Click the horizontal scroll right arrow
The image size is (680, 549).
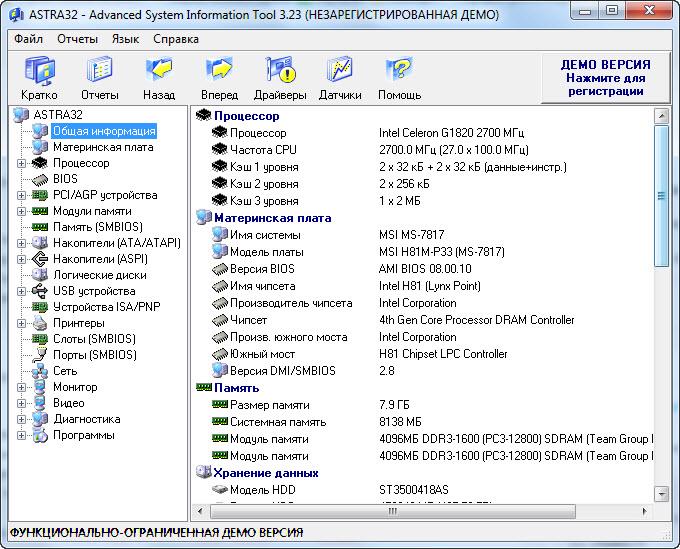pos(644,511)
